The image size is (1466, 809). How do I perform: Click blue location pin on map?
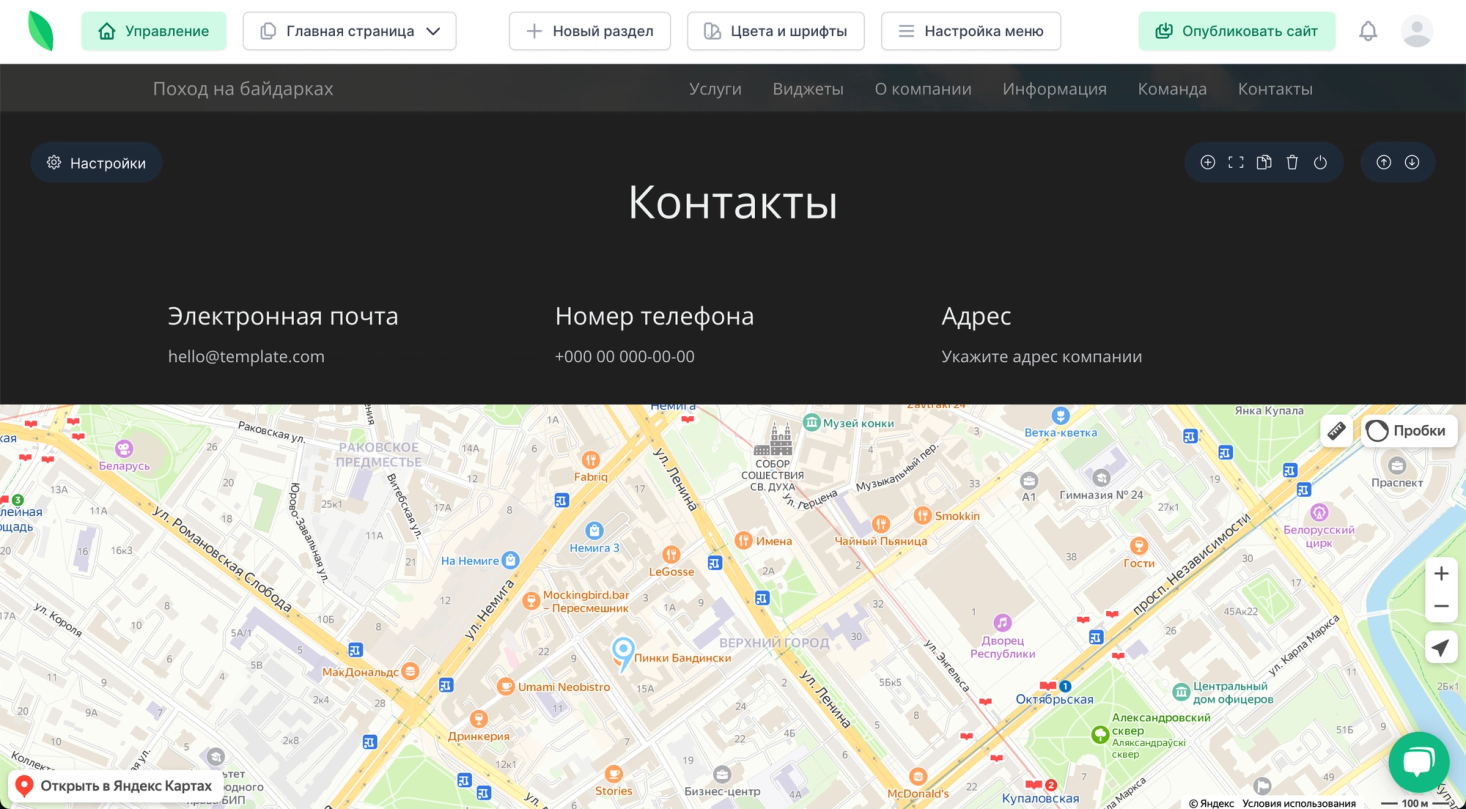[x=623, y=654]
